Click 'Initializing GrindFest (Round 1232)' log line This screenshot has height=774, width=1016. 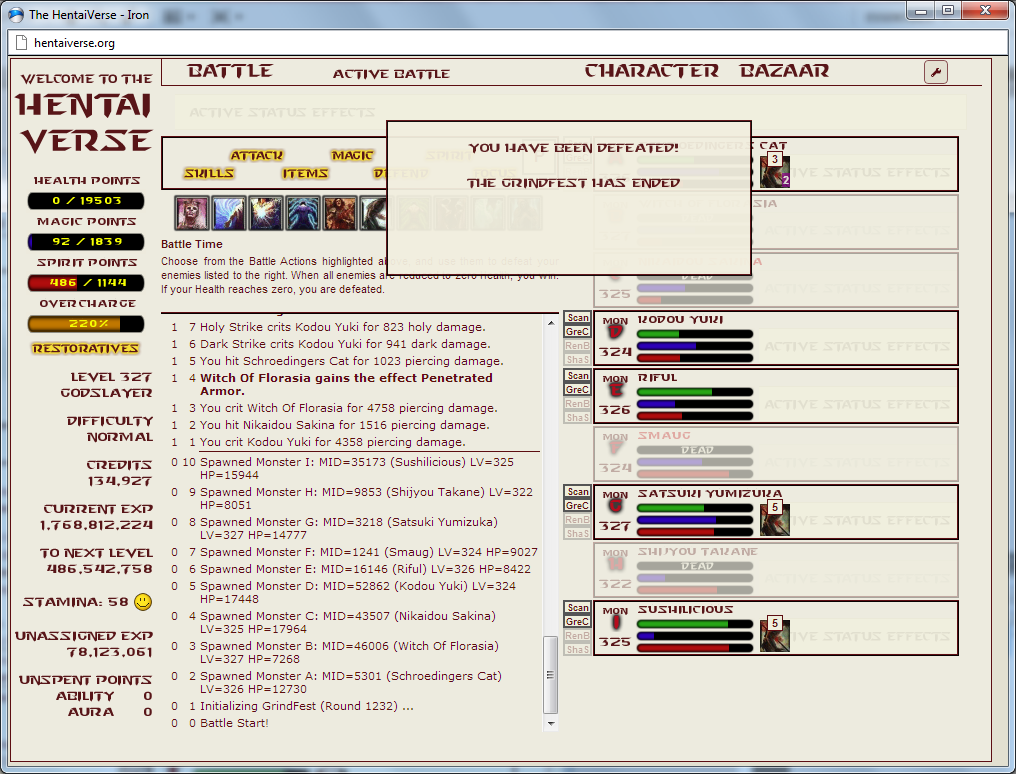click(306, 706)
